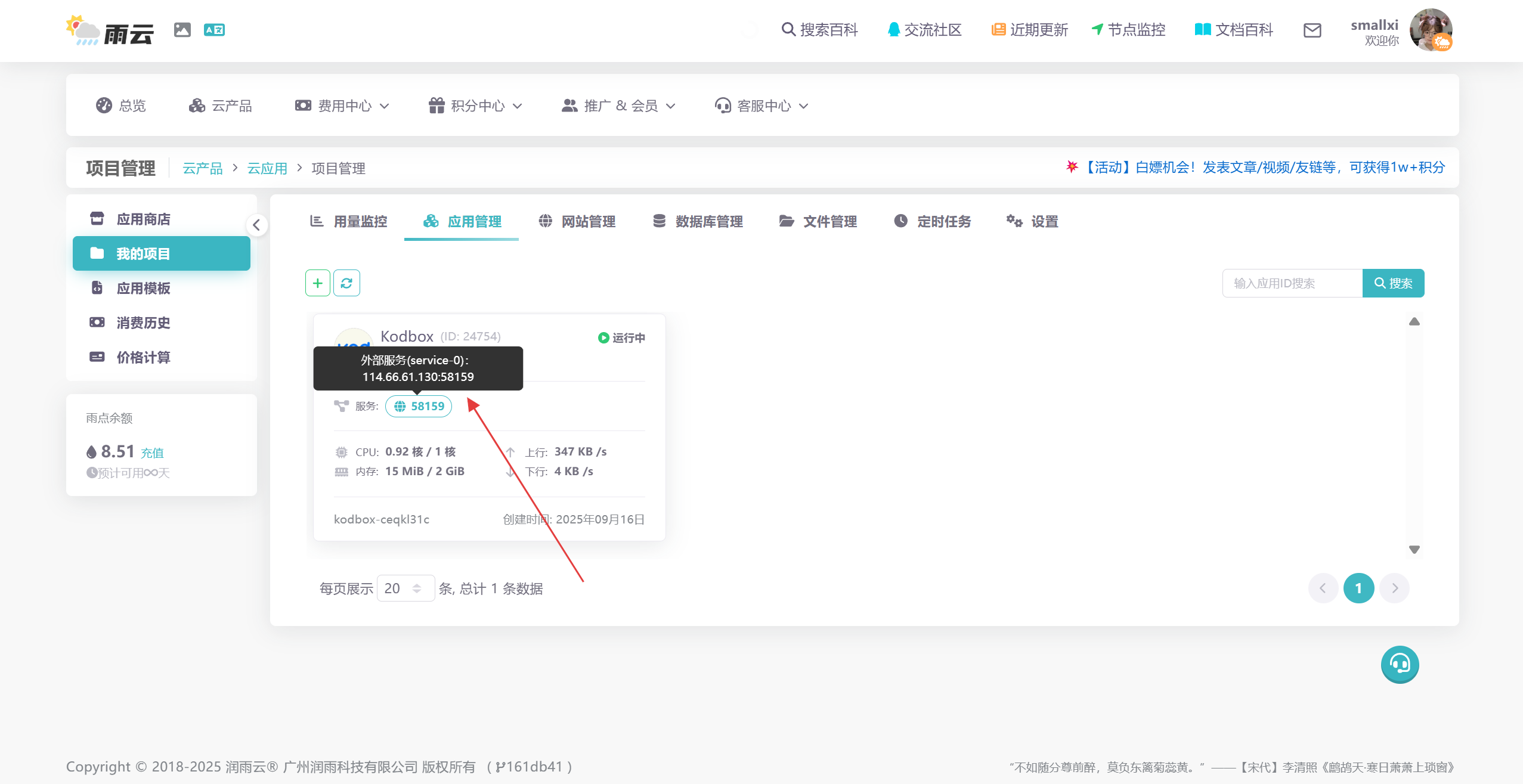Open the floating customer support headset icon
The image size is (1523, 784).
click(1399, 664)
